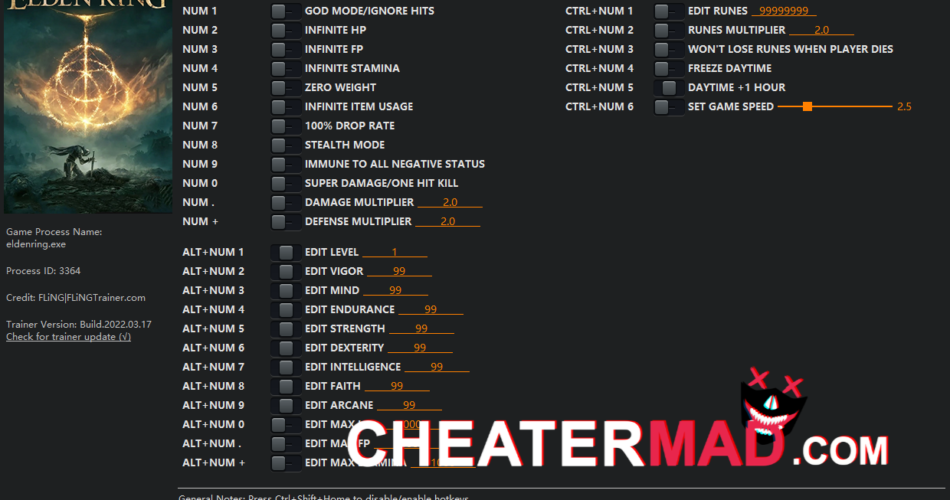The image size is (950, 500).
Task: Toggle Infinite Stamina option
Action: (285, 68)
